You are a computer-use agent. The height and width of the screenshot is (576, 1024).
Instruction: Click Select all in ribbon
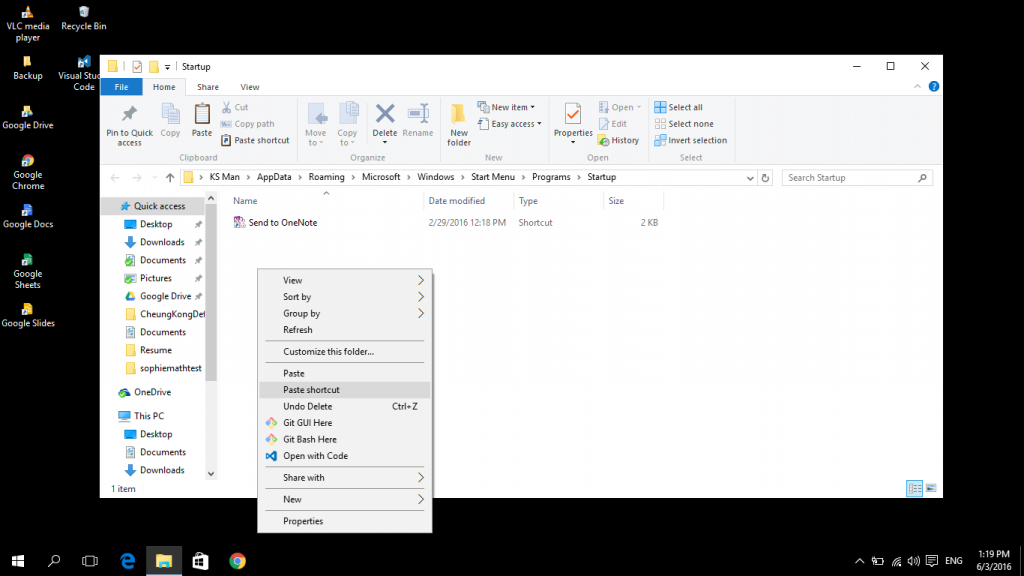[x=685, y=107]
